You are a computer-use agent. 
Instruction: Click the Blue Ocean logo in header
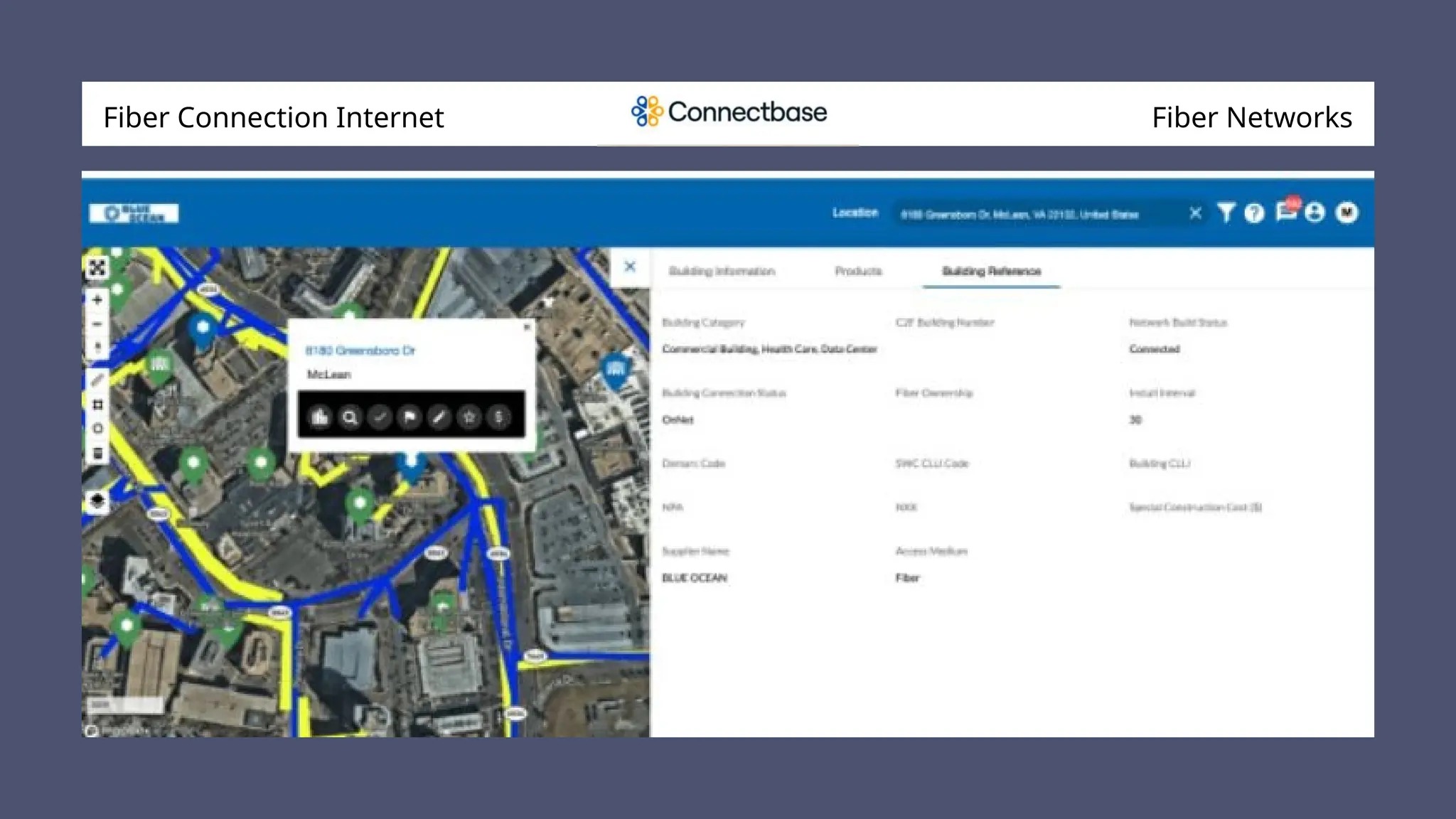[x=134, y=213]
